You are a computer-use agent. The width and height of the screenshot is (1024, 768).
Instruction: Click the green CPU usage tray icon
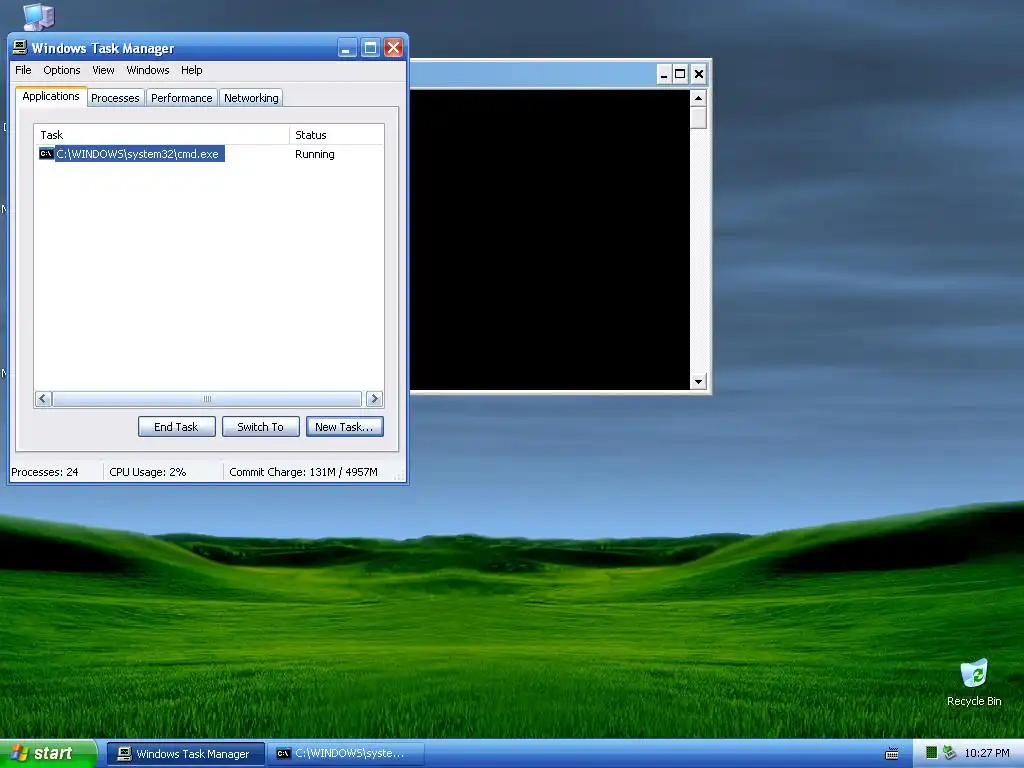(x=931, y=753)
